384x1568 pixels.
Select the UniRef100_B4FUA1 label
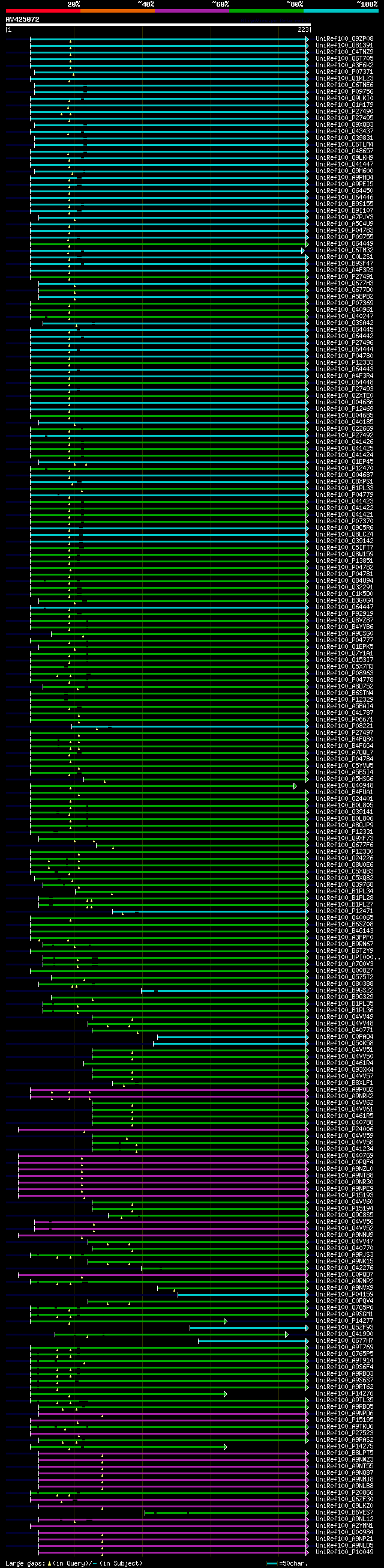click(344, 792)
